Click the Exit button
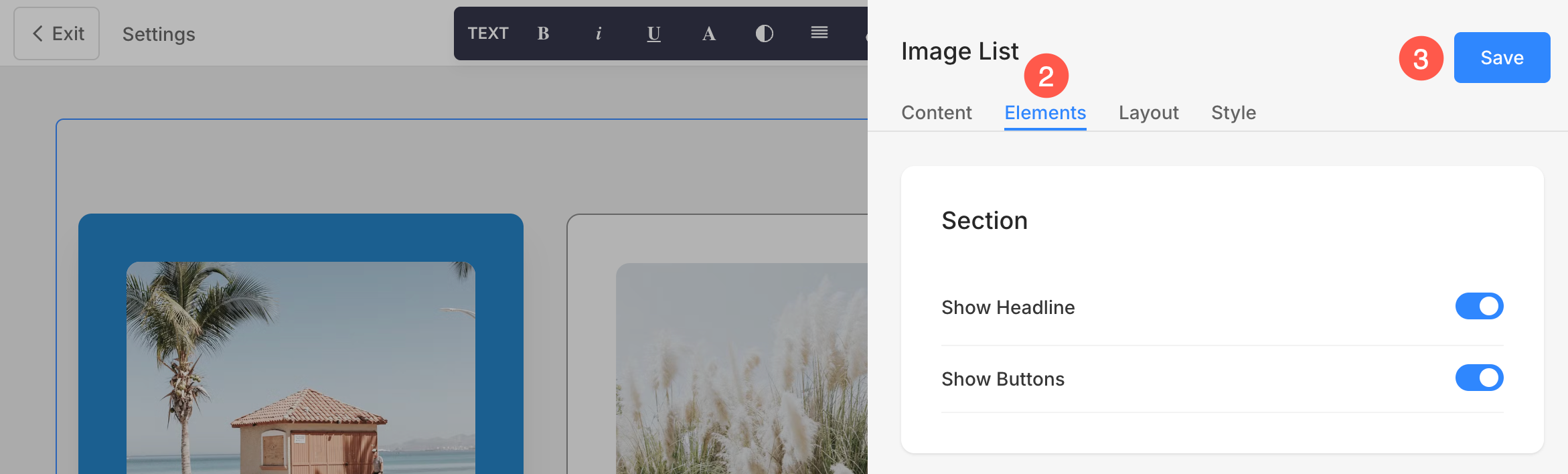Viewport: 1568px width, 474px height. click(57, 33)
